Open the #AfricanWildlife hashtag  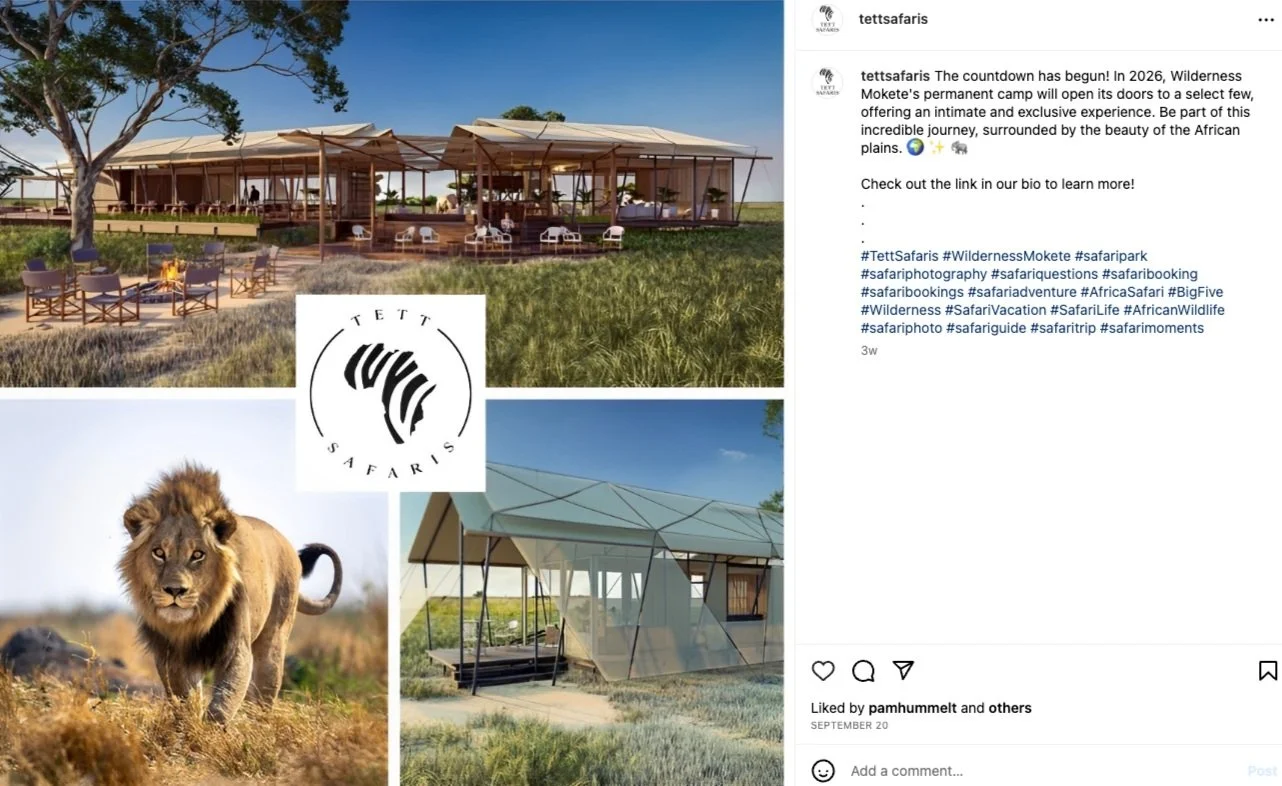tap(1174, 310)
